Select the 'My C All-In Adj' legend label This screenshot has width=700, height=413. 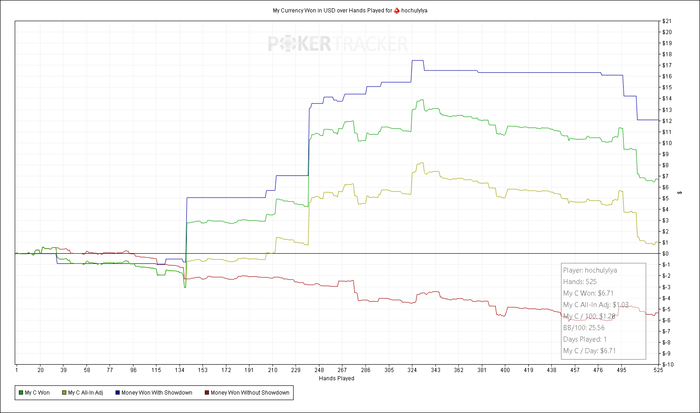click(85, 393)
